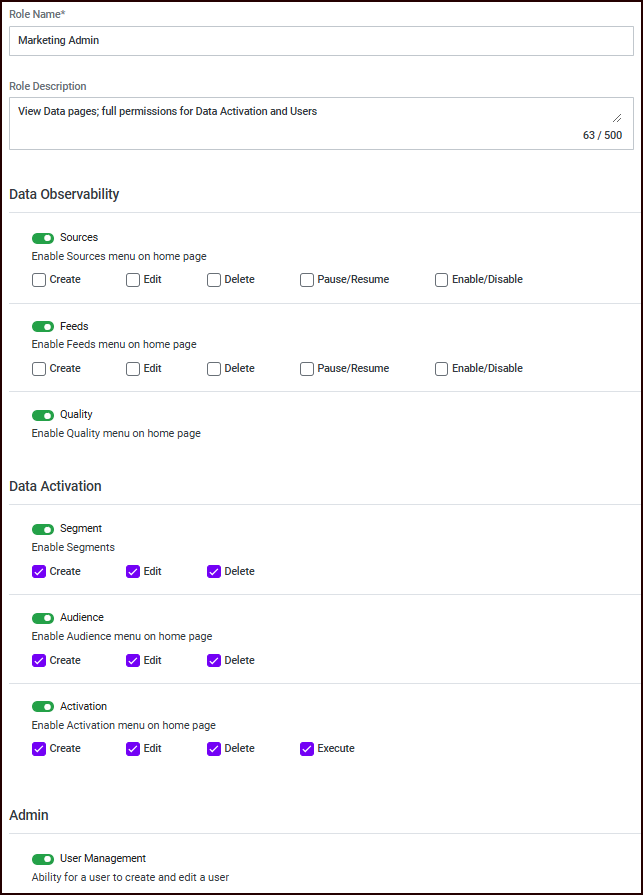Click the Role Name input field
This screenshot has width=643, height=895.
coord(320,41)
